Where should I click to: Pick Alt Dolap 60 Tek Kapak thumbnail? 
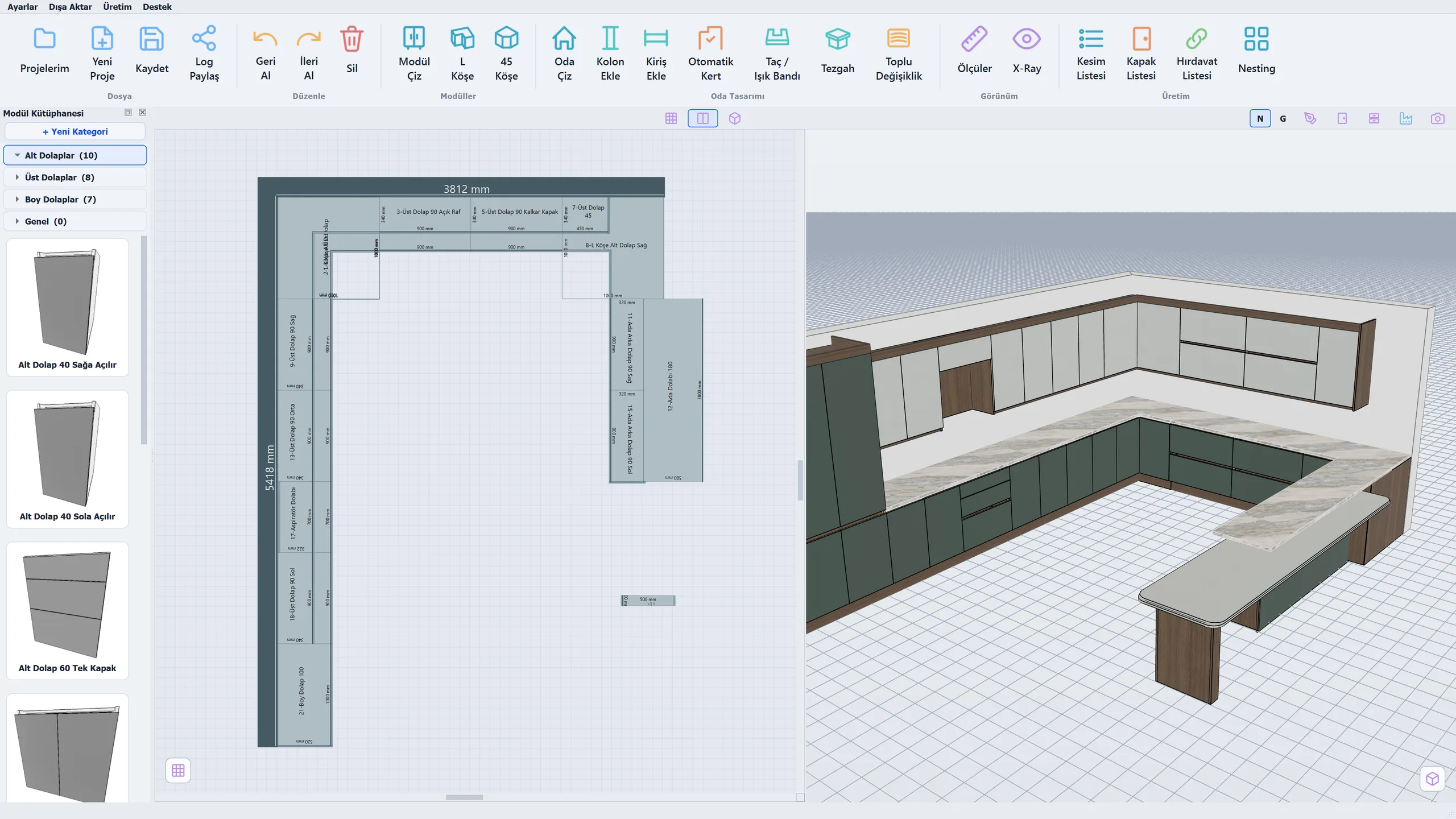[x=67, y=611]
